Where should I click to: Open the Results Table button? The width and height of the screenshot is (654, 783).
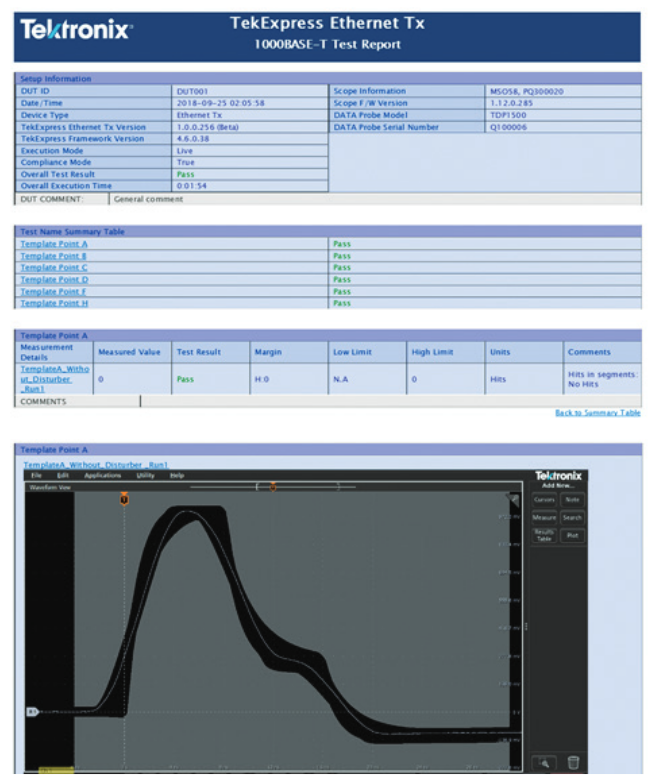click(x=544, y=536)
